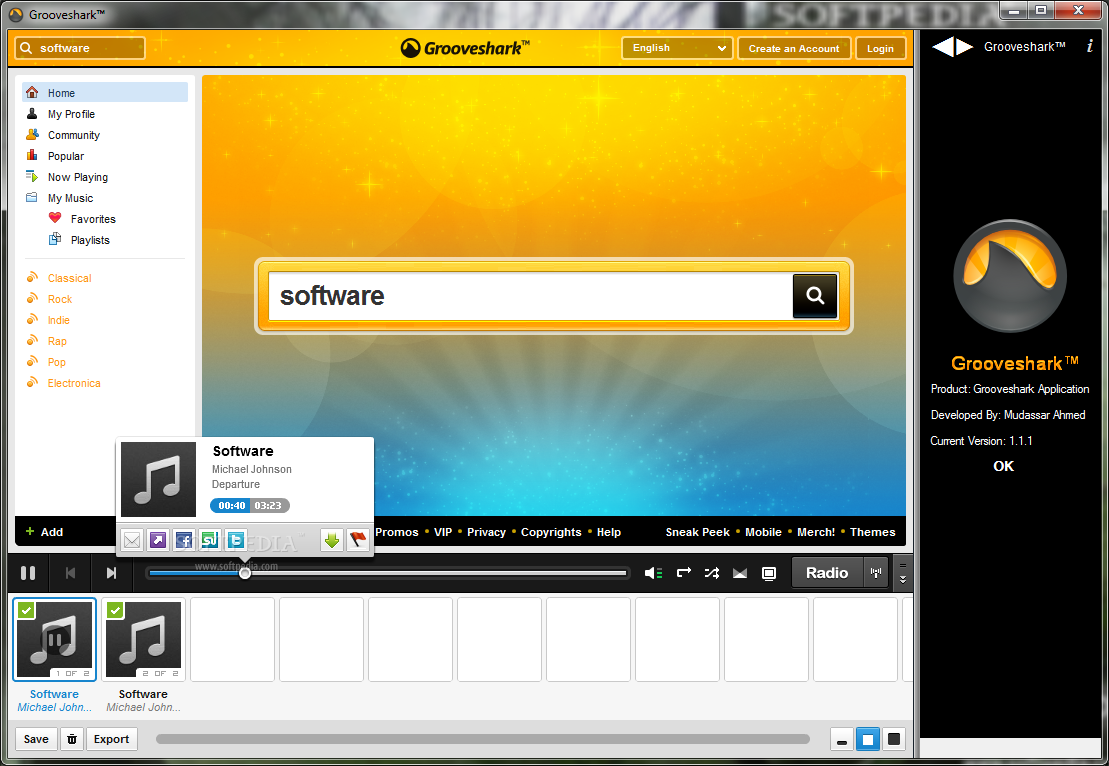Uncheck the first queued song checkbox
Screen dimensions: 1109x766
pos(26,610)
